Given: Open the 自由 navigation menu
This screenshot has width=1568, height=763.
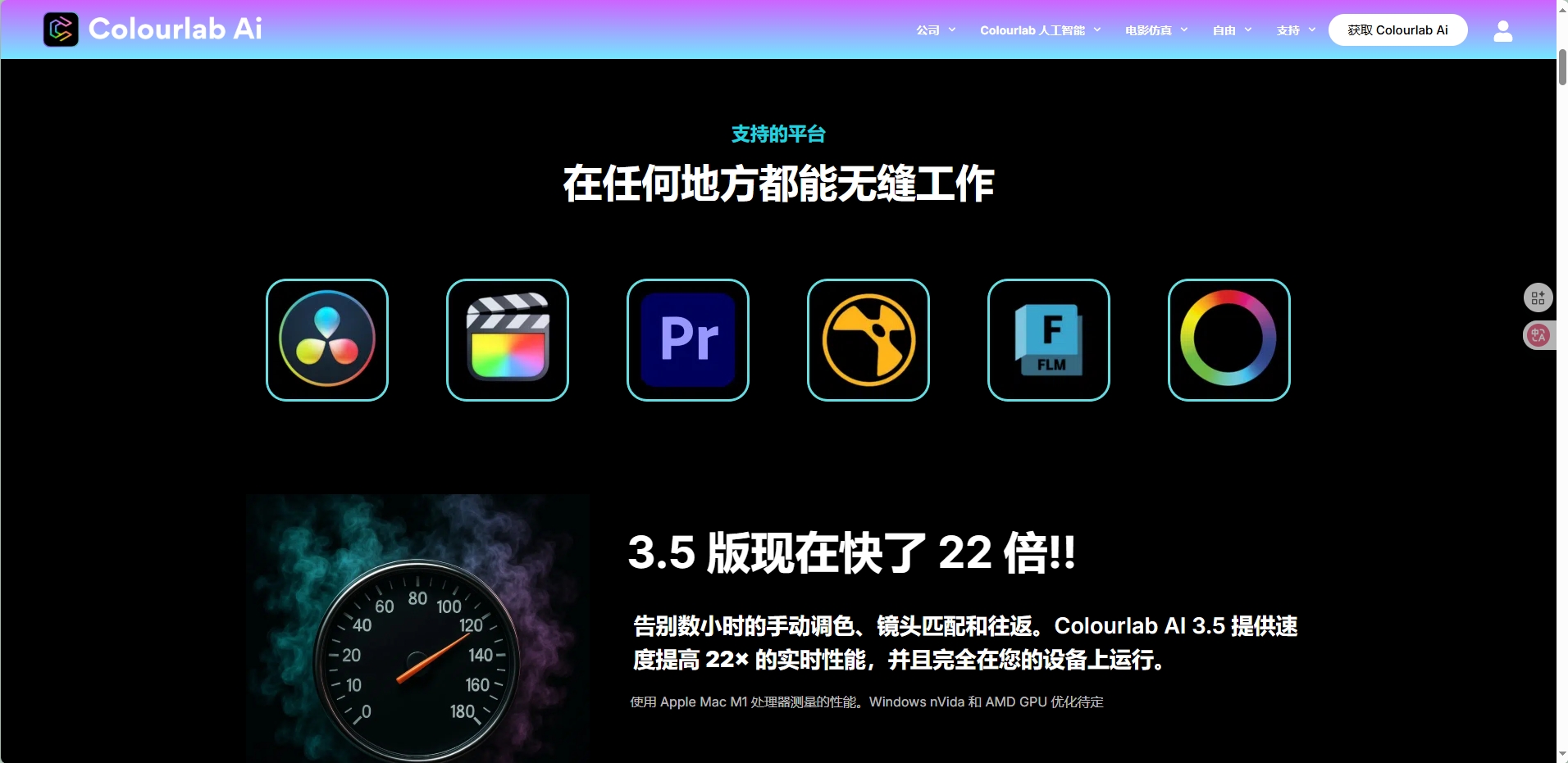Looking at the screenshot, I should pyautogui.click(x=1224, y=30).
